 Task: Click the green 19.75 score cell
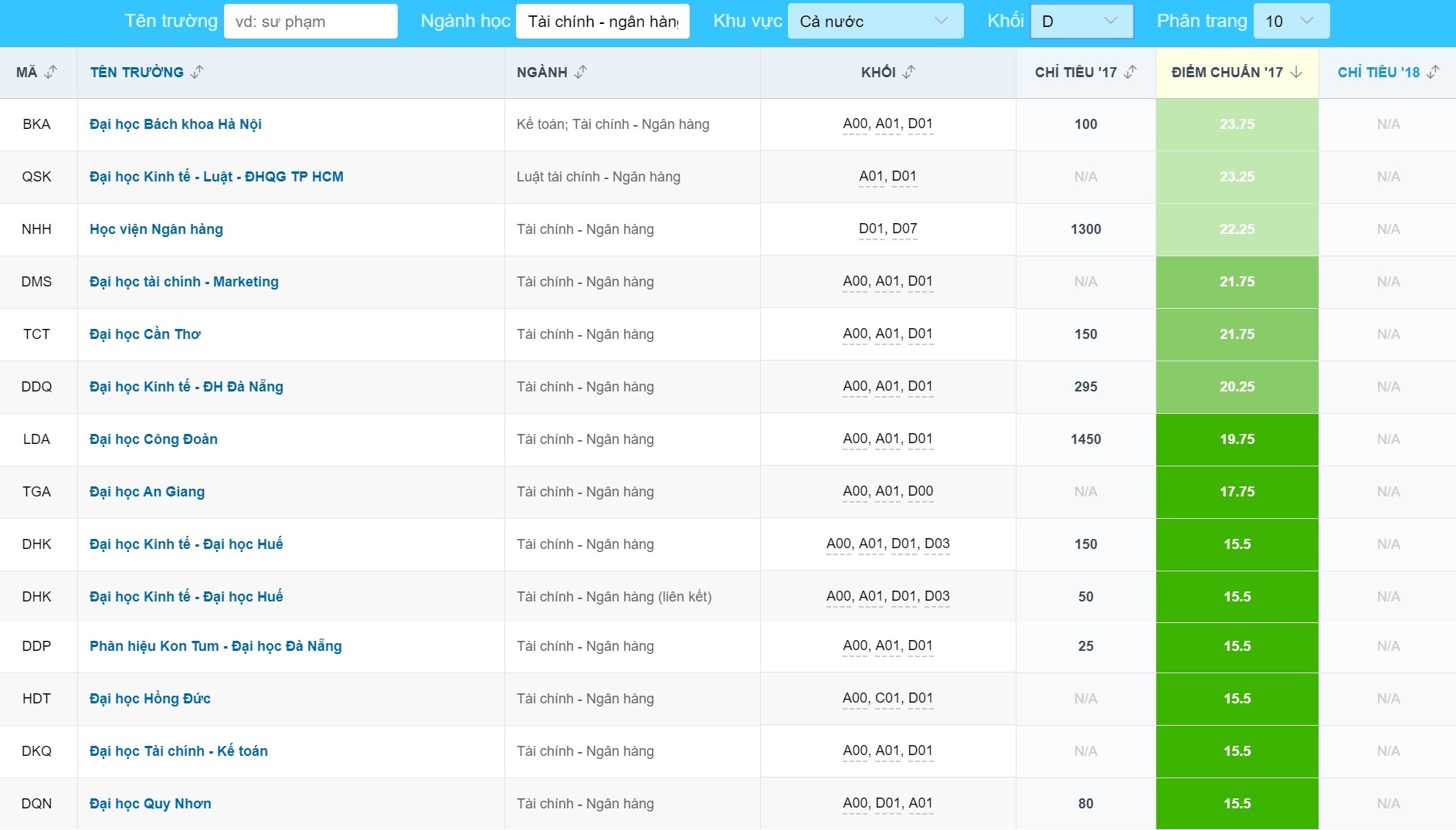(x=1237, y=439)
